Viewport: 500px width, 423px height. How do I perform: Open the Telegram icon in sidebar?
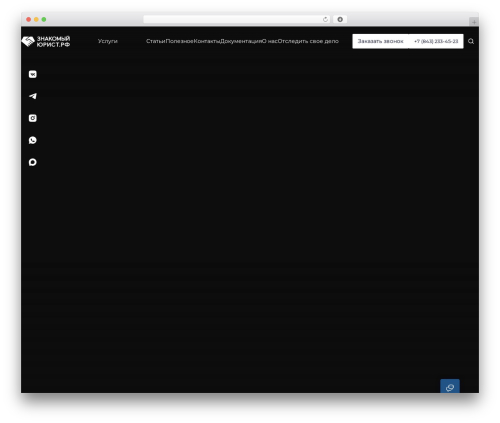point(33,96)
